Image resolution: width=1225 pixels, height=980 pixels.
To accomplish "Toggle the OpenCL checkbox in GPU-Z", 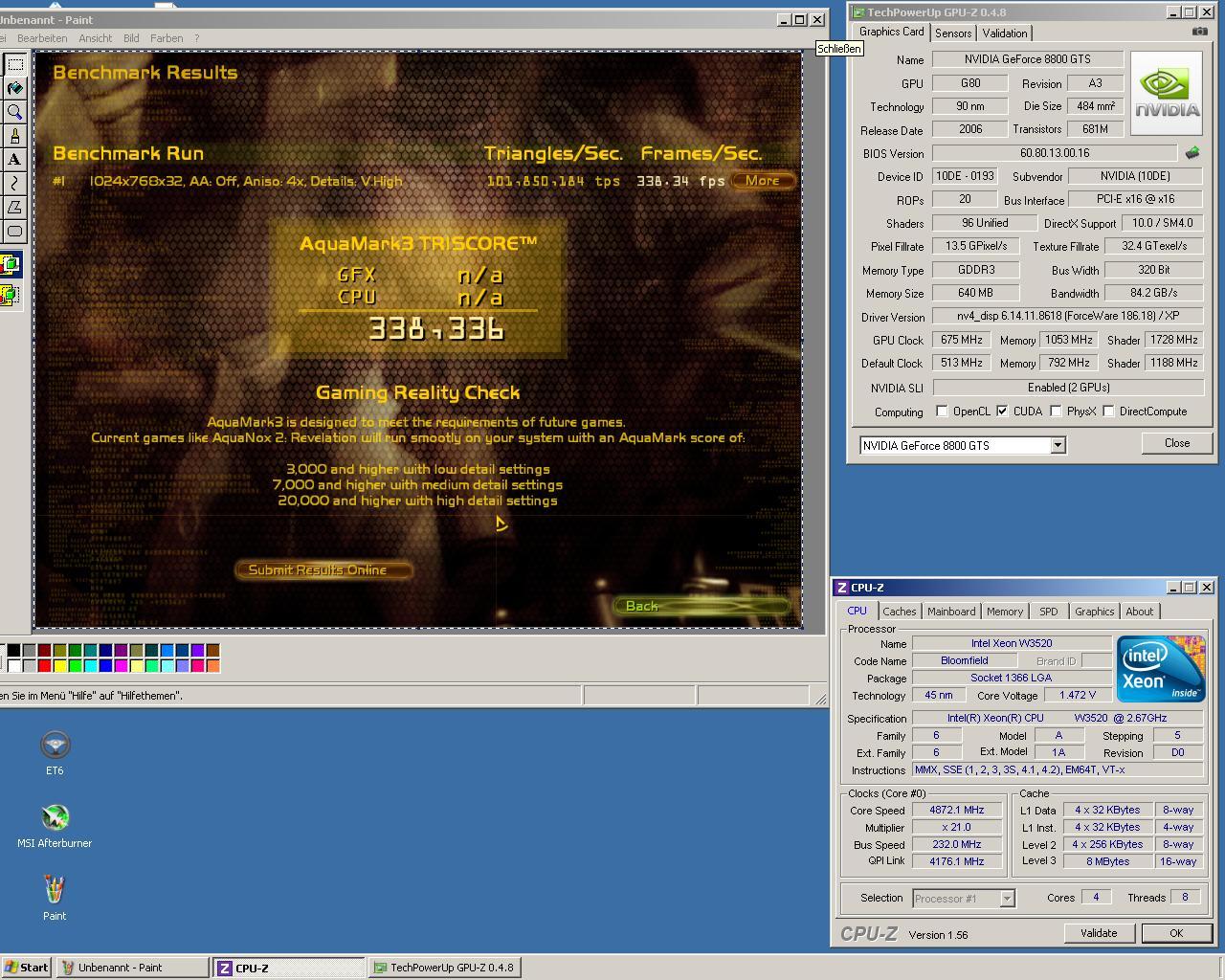I will (943, 412).
